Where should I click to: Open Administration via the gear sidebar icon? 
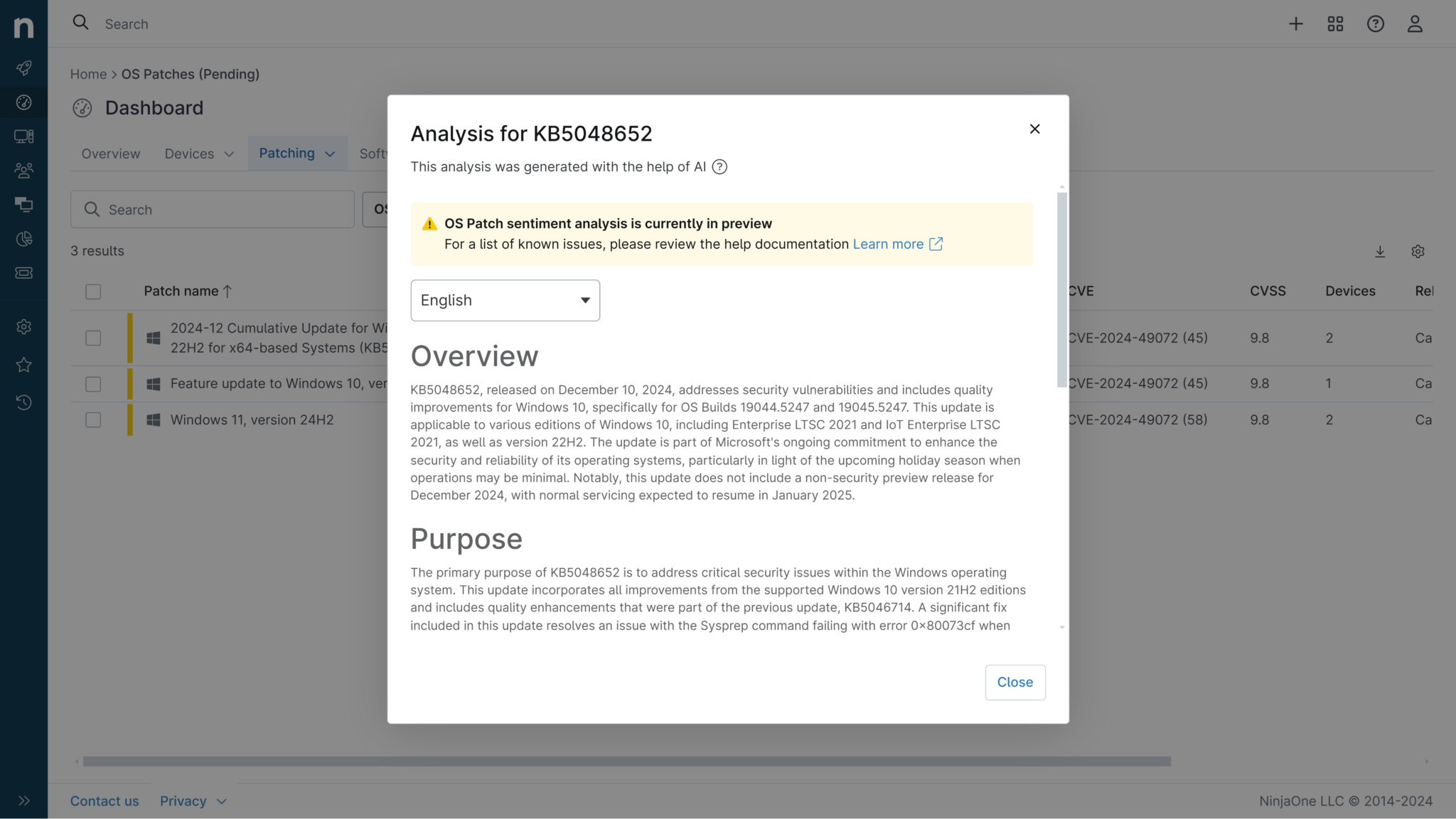point(23,326)
